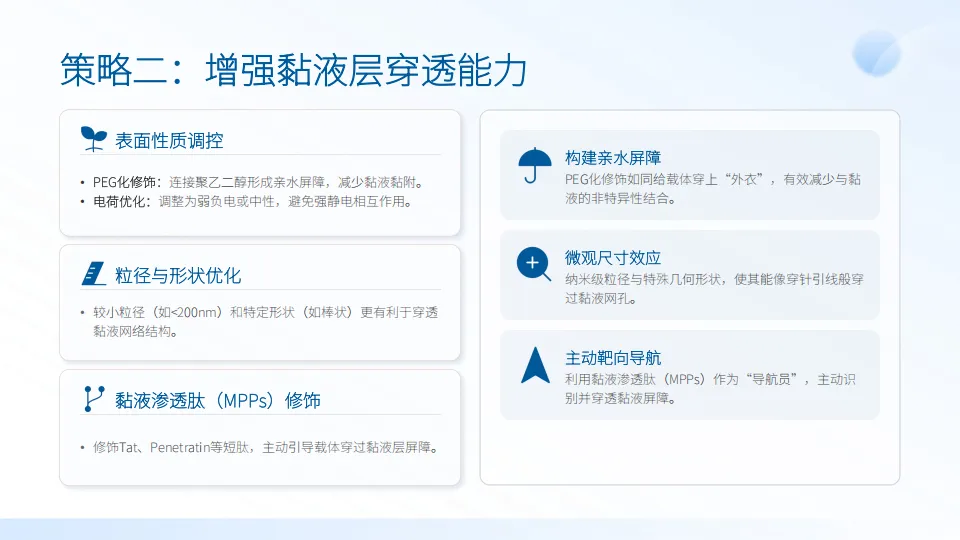This screenshot has width=960, height=540.
Task: Select the heading 粒径与形状优化
Action: (178, 276)
